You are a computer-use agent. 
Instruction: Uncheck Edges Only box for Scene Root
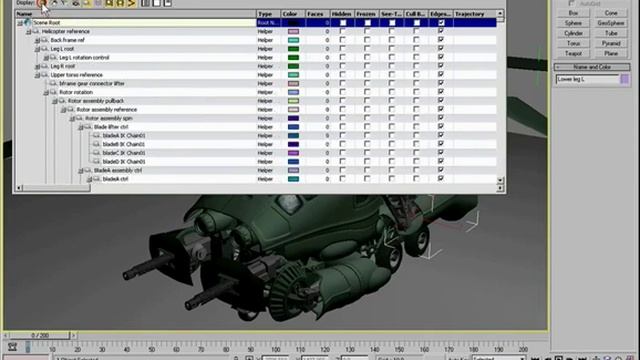[441, 22]
